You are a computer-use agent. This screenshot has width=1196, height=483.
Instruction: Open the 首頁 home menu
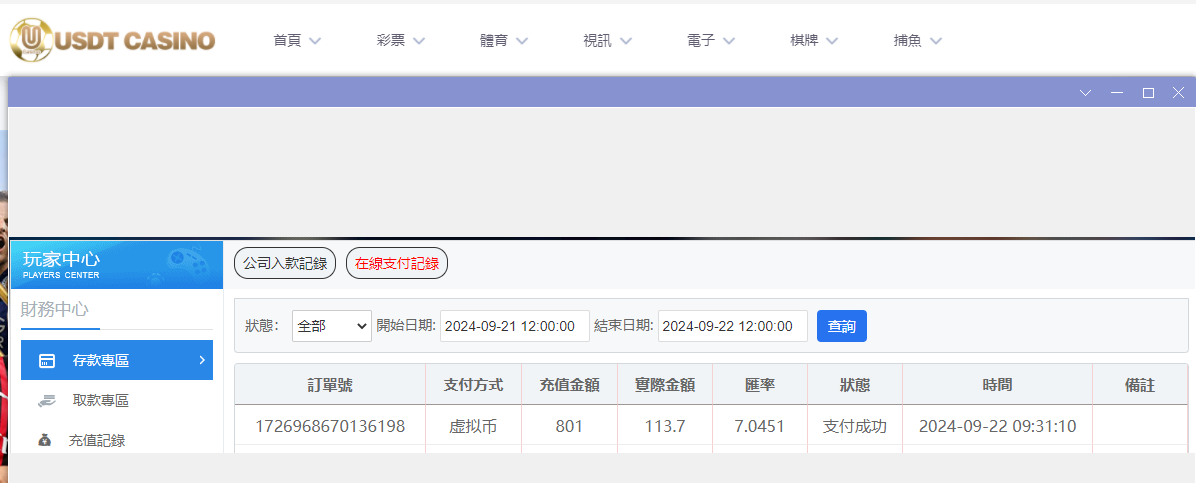tap(297, 41)
